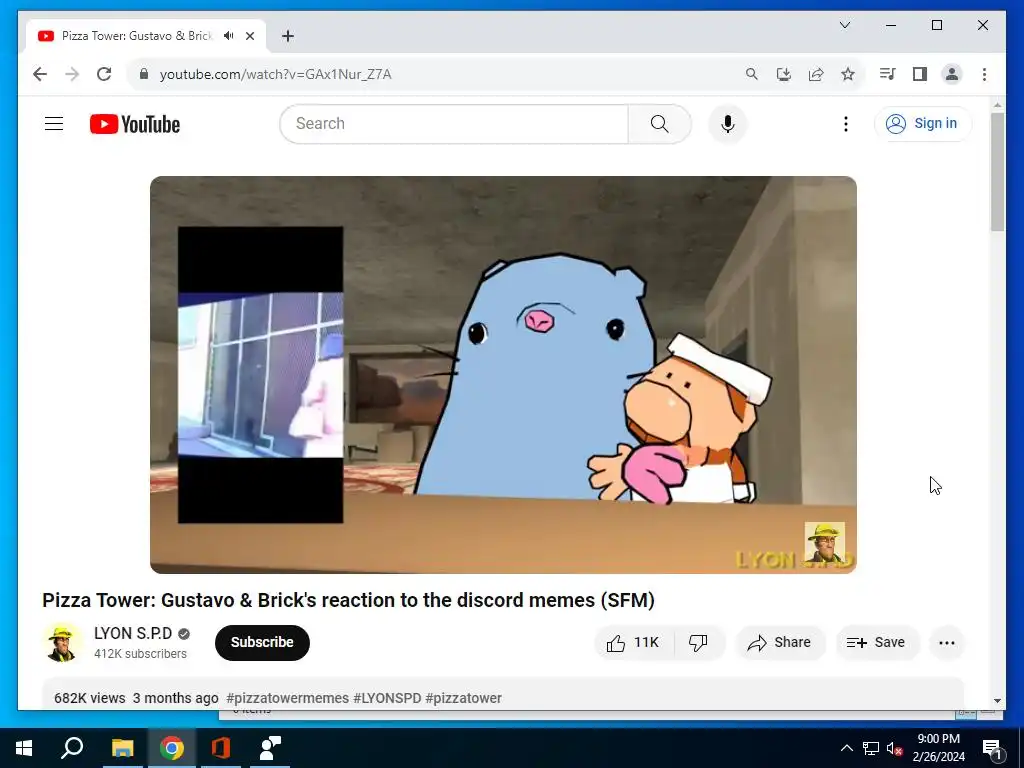
Task: Click the search magnifier button on YouTube
Action: pyautogui.click(x=660, y=123)
